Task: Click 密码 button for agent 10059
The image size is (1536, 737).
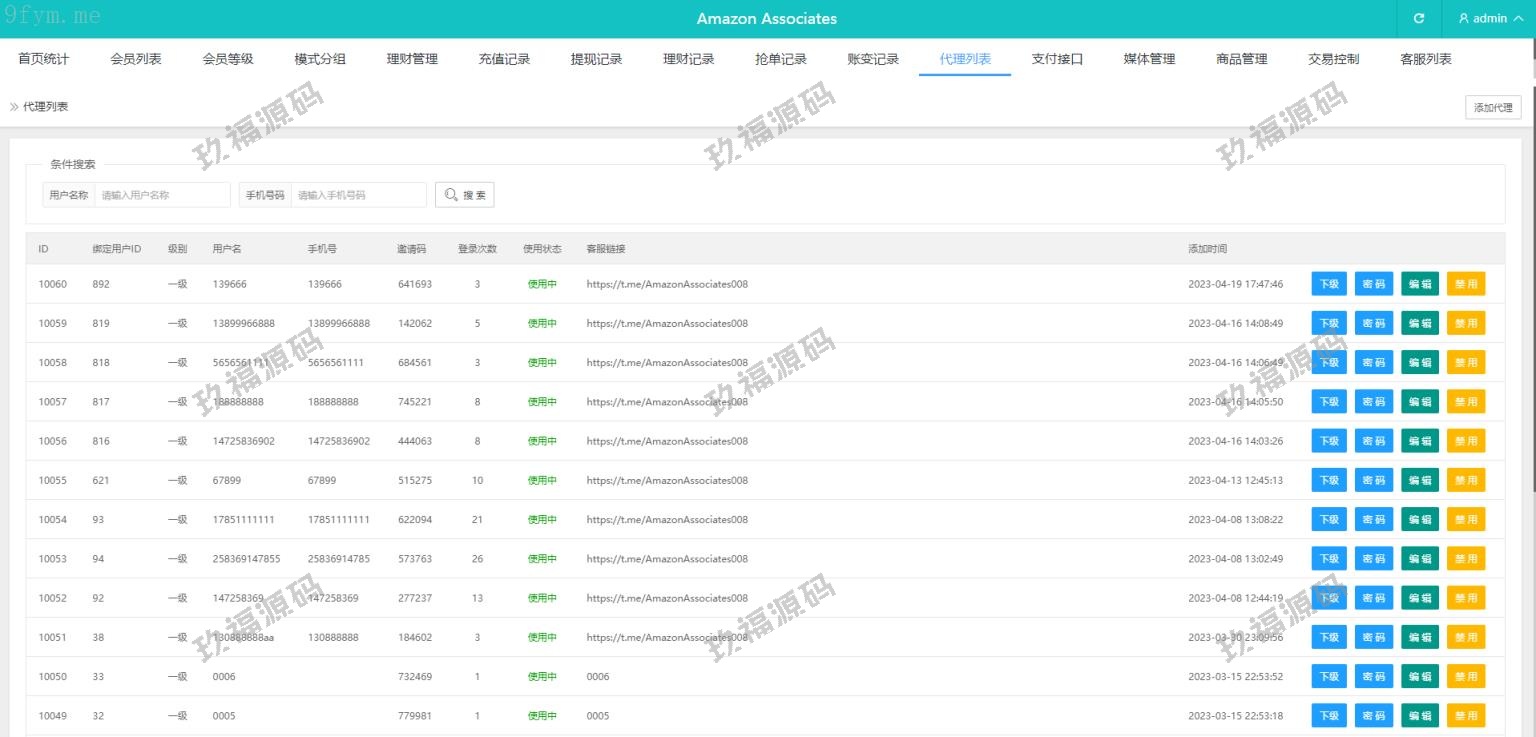Action: click(x=1373, y=323)
